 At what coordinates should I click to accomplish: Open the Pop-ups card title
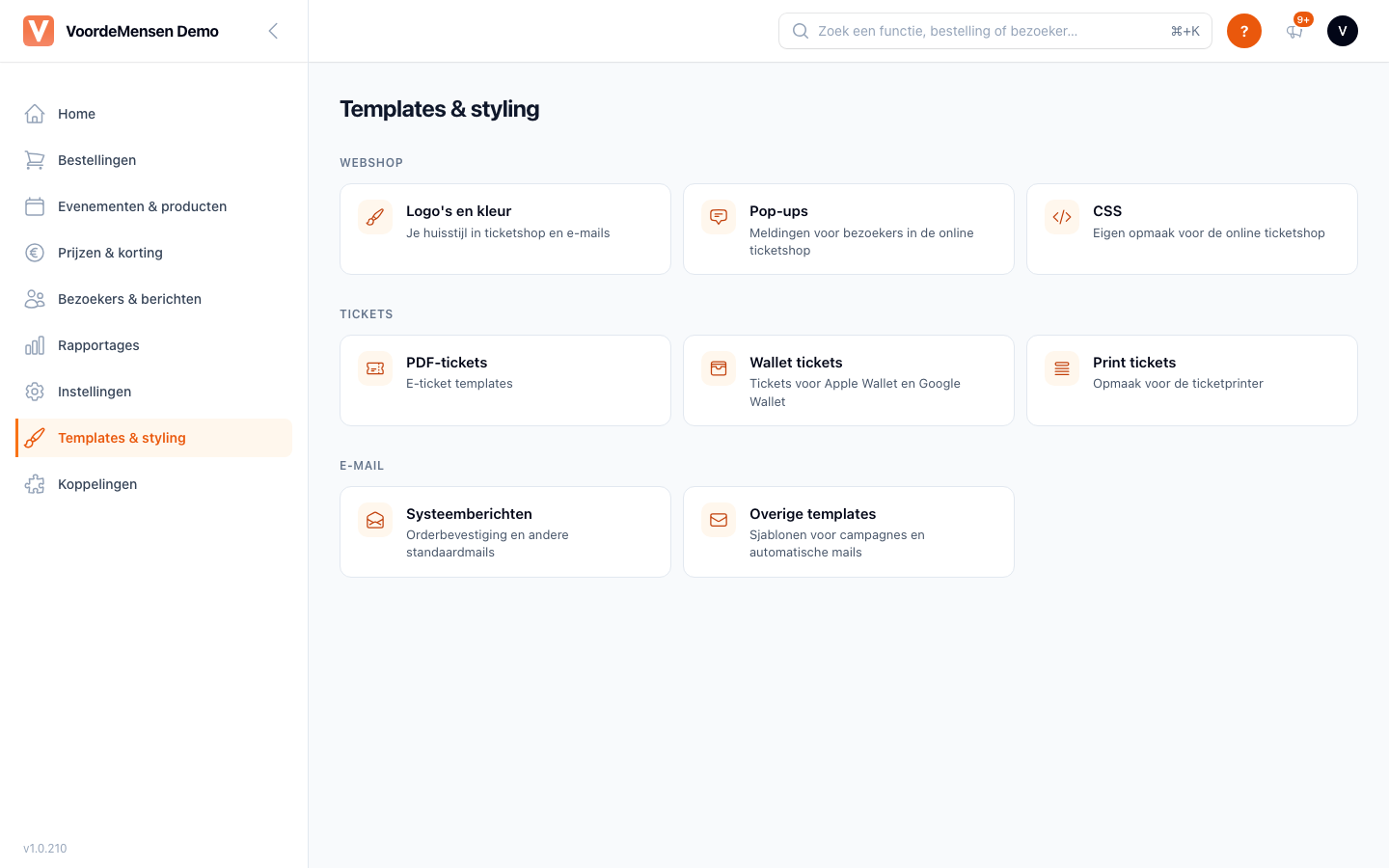(x=779, y=211)
